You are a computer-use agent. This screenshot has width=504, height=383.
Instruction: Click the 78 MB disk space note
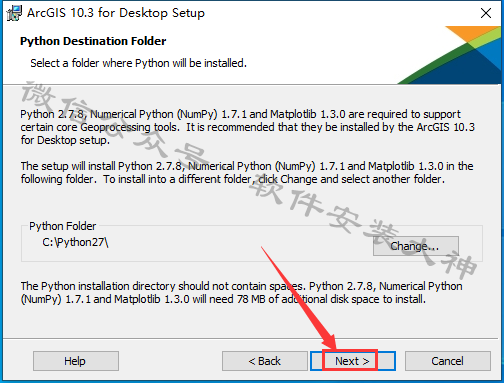coord(241,293)
